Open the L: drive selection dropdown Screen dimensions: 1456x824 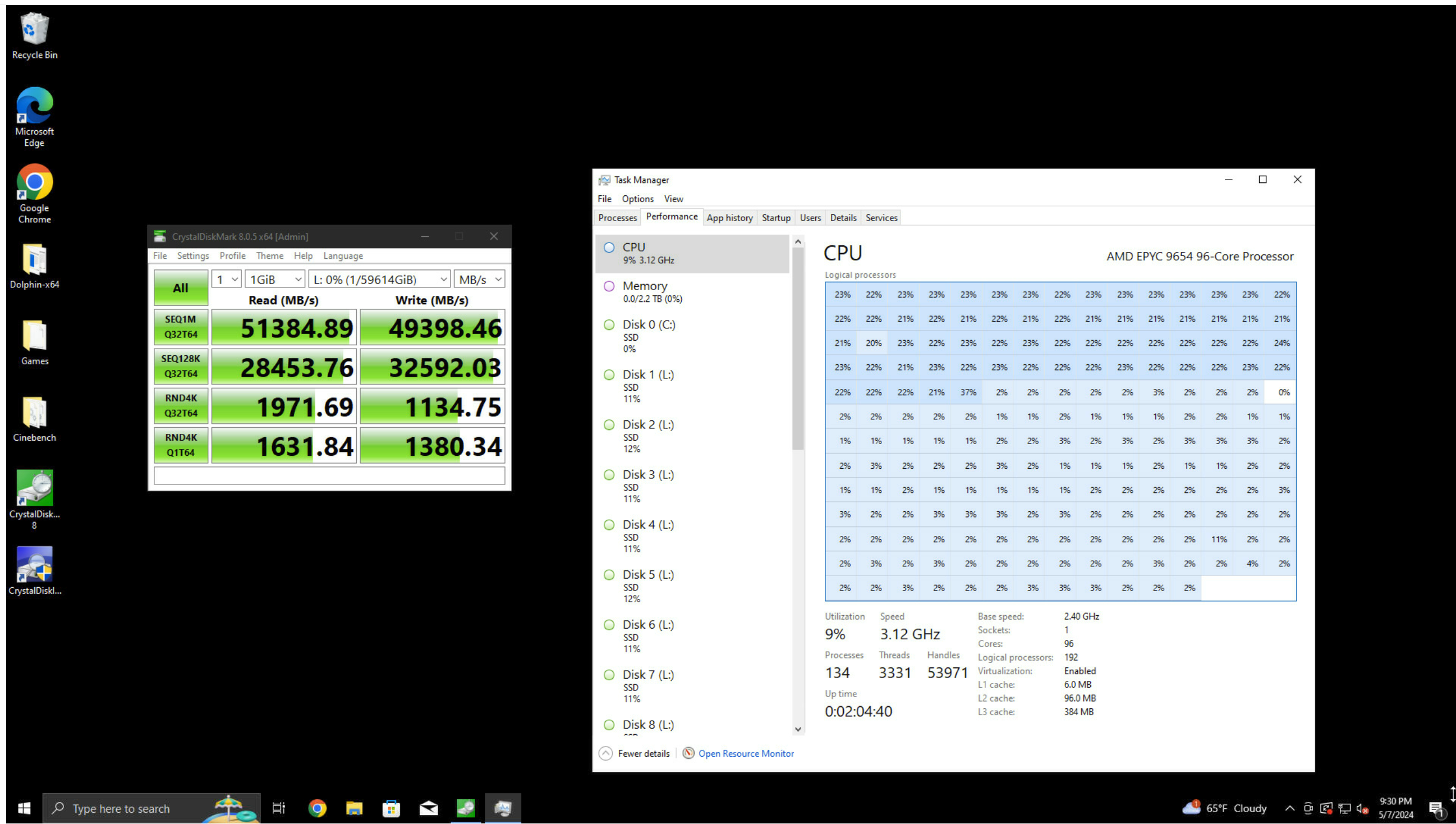[379, 279]
